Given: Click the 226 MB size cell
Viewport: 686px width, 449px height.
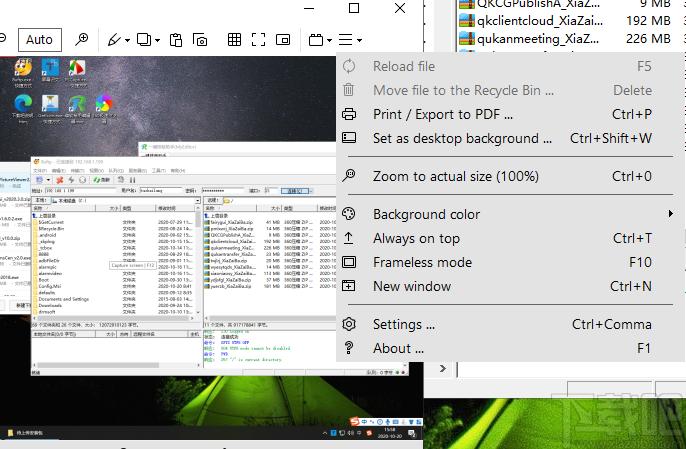Looking at the screenshot, I should pos(648,39).
